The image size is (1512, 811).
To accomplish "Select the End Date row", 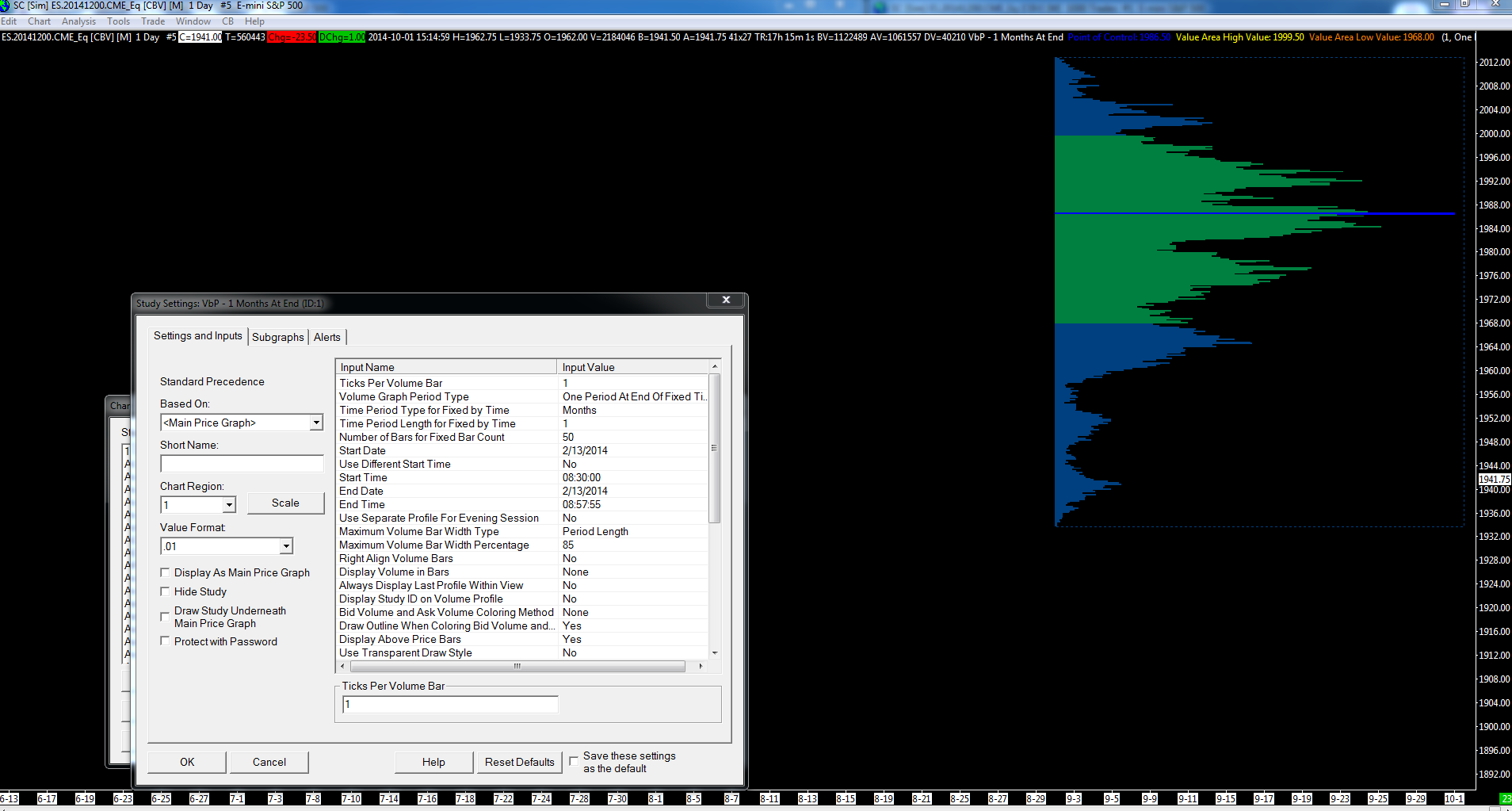I will pyautogui.click(x=522, y=491).
